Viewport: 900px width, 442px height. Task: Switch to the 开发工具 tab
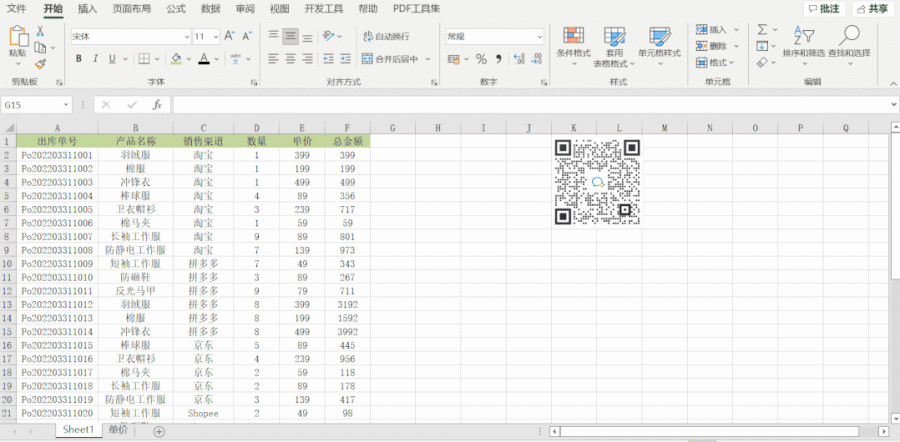324,9
